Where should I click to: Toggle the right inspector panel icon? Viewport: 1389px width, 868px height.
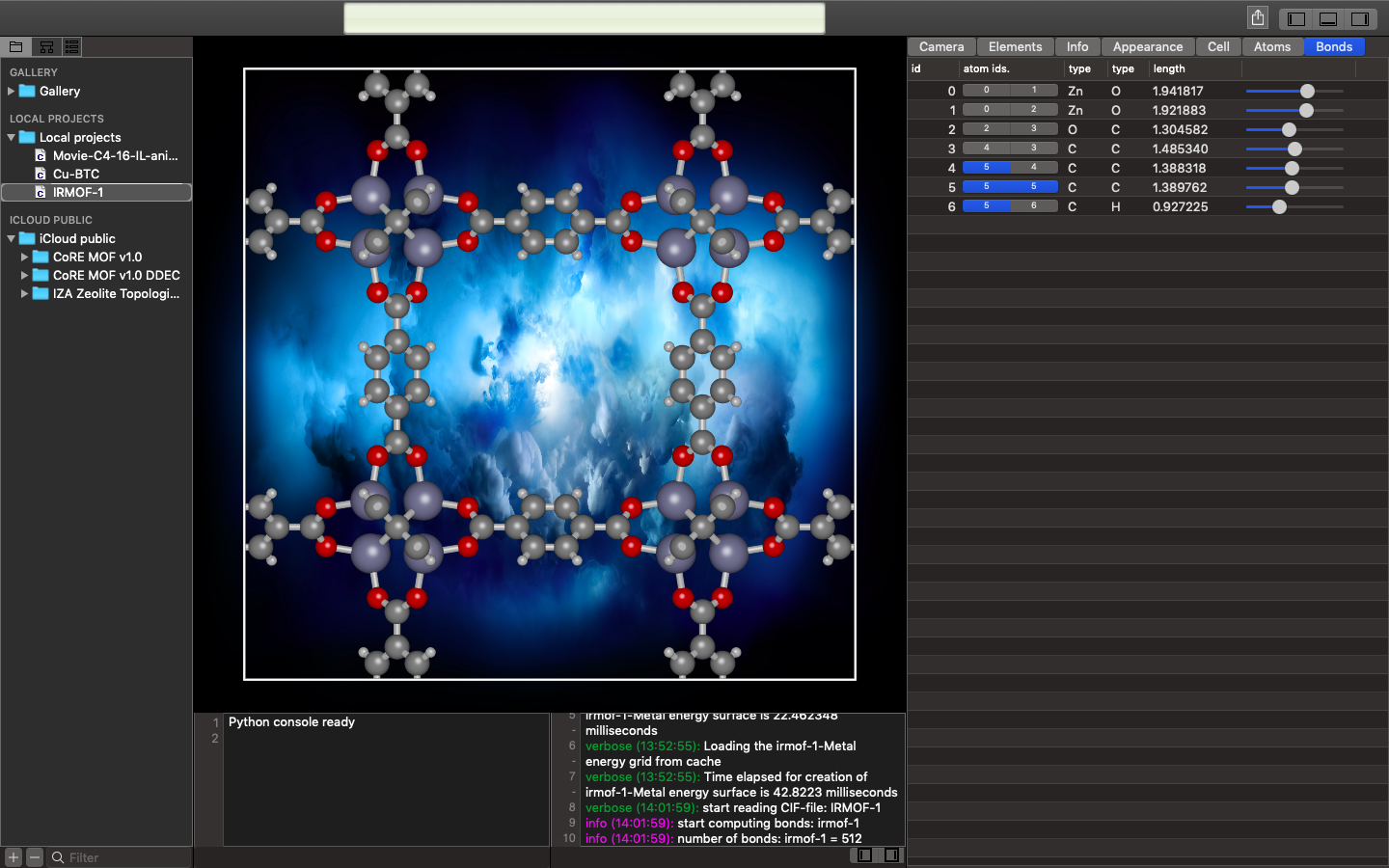(x=1360, y=18)
